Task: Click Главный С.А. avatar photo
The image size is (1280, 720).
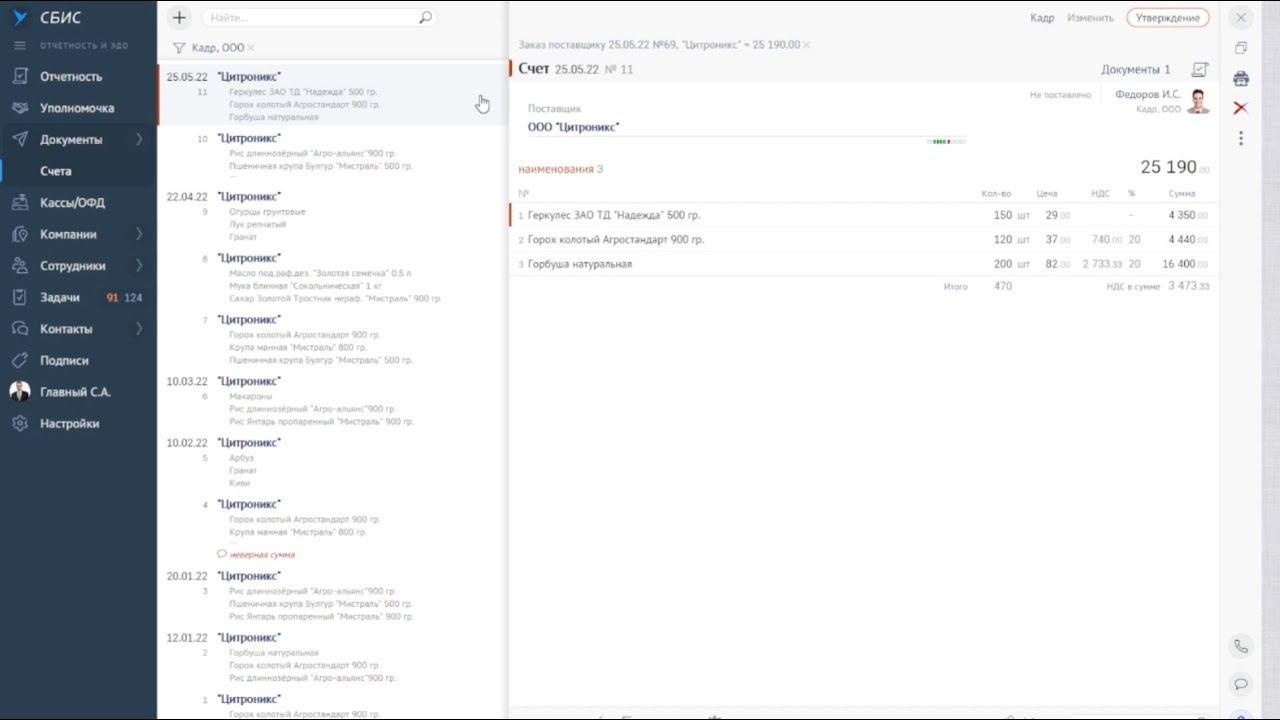Action: coord(19,392)
